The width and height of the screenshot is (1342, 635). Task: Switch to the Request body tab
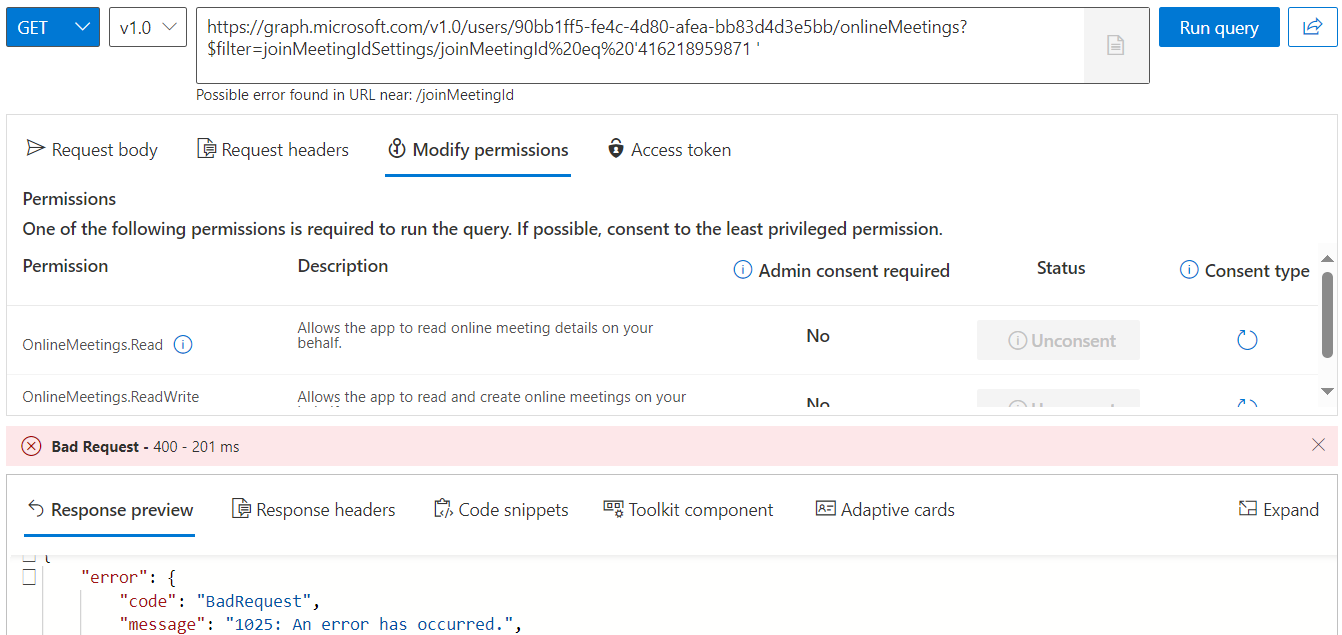coord(92,150)
